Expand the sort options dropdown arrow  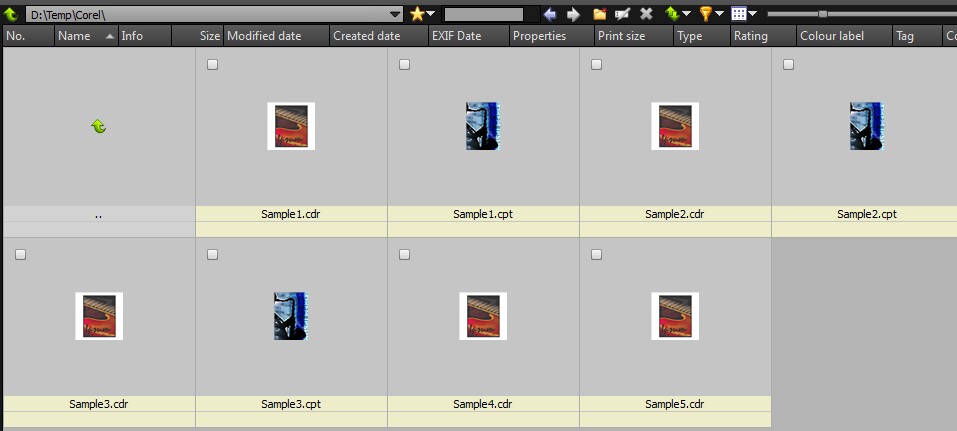(687, 13)
